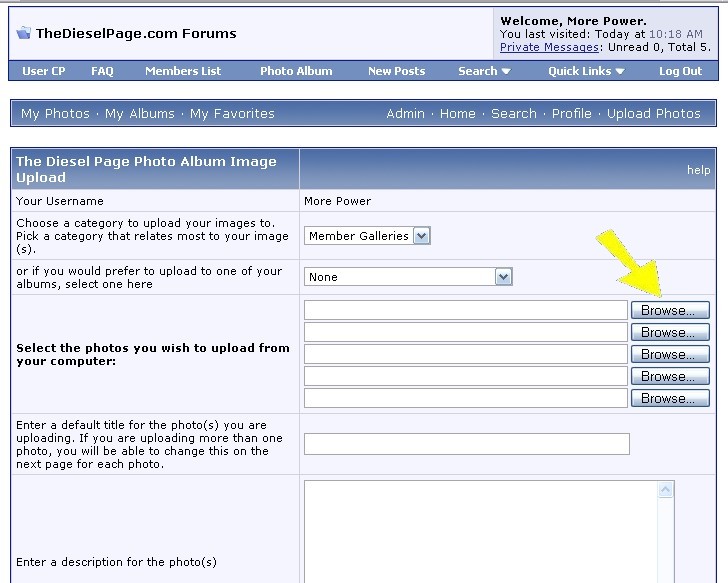728x583 pixels.
Task: Open the Member Galleries category dropdown
Action: pyautogui.click(x=421, y=236)
